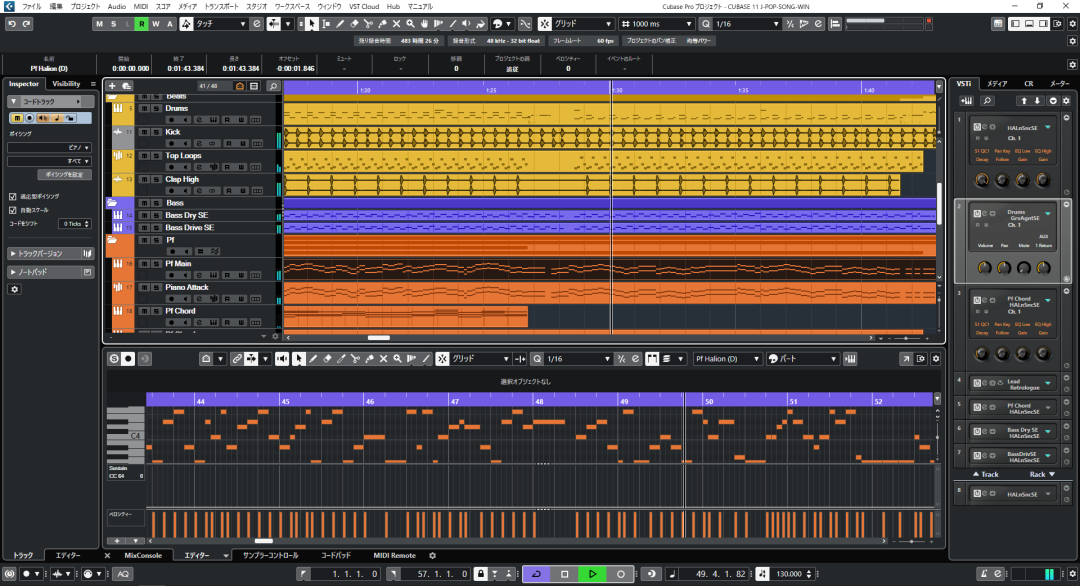Image resolution: width=1080 pixels, height=586 pixels.
Task: Select the Play speaker tool in the top toolbar
Action: coord(466,24)
